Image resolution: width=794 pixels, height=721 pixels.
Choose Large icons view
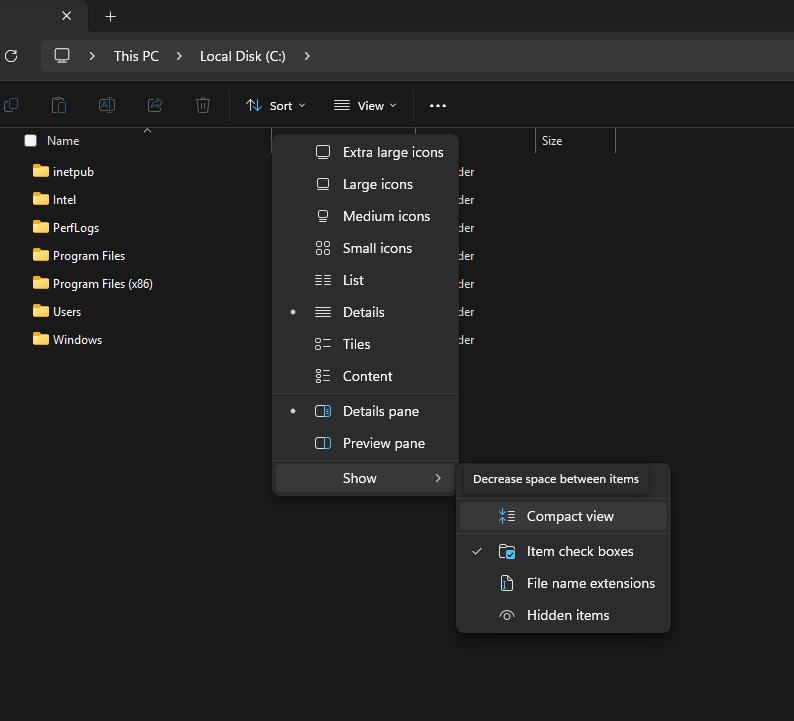coord(366,184)
